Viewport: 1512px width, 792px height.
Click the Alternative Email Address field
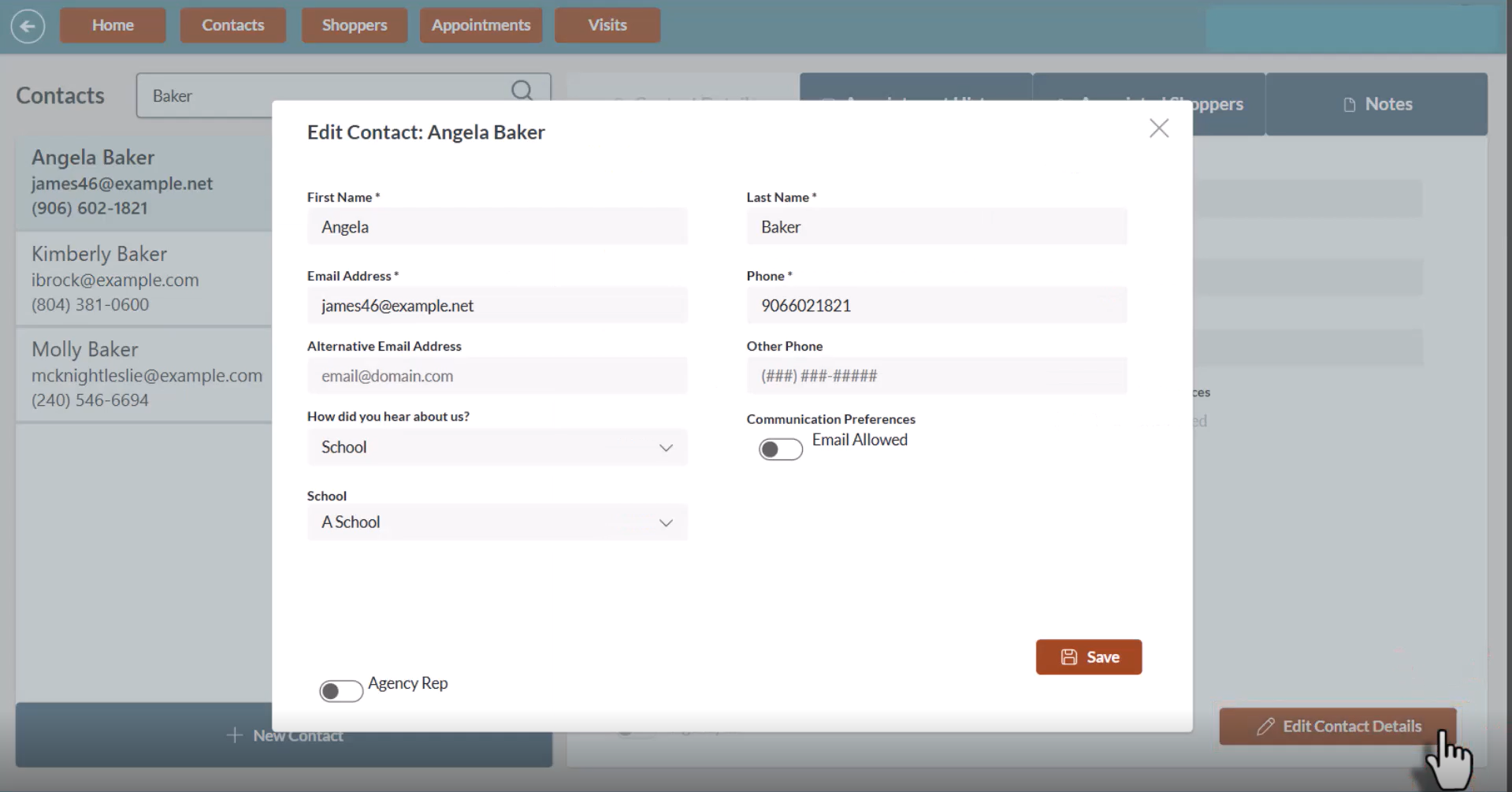[x=497, y=375]
